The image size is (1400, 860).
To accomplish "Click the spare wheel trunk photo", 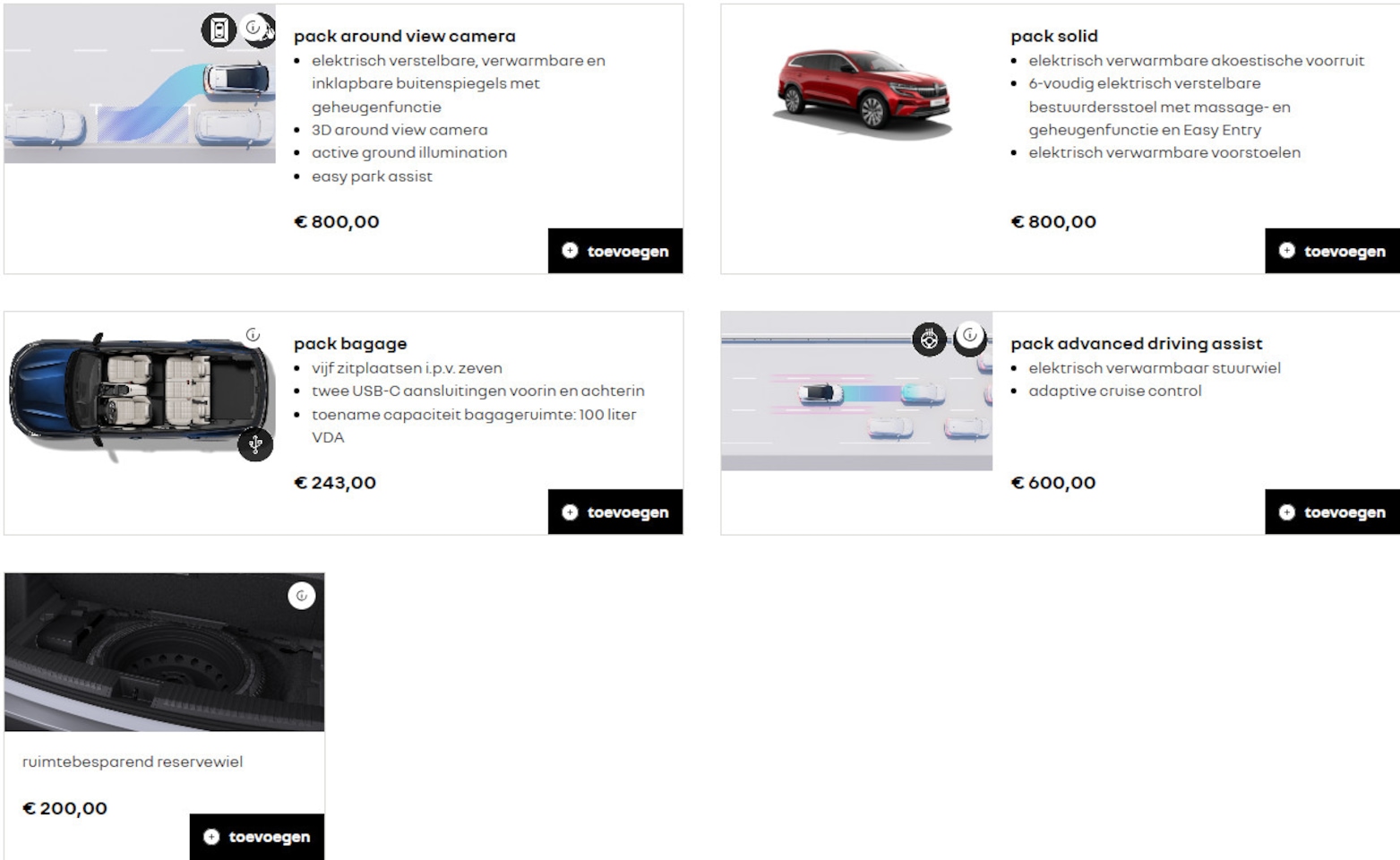I will [165, 652].
